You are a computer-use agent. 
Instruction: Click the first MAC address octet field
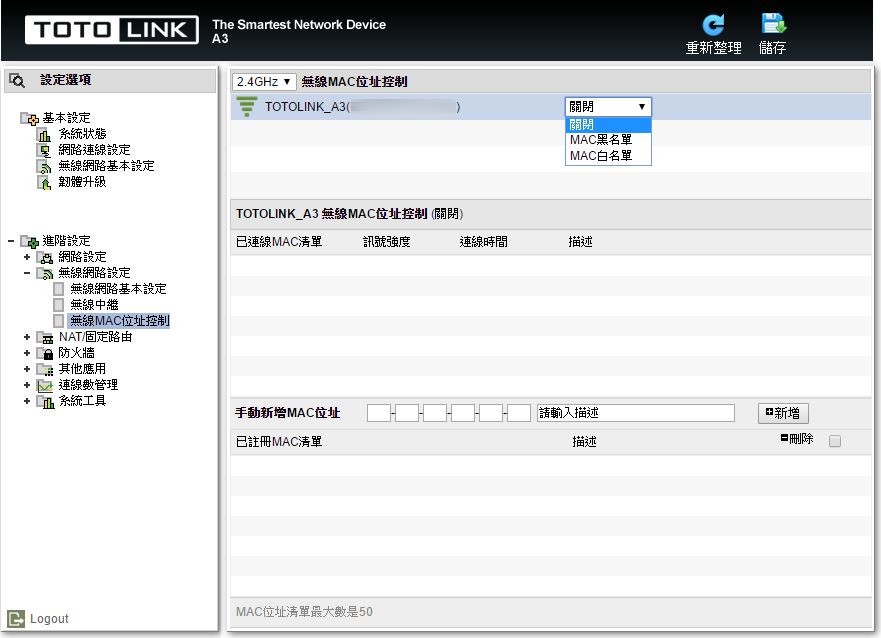coord(379,413)
